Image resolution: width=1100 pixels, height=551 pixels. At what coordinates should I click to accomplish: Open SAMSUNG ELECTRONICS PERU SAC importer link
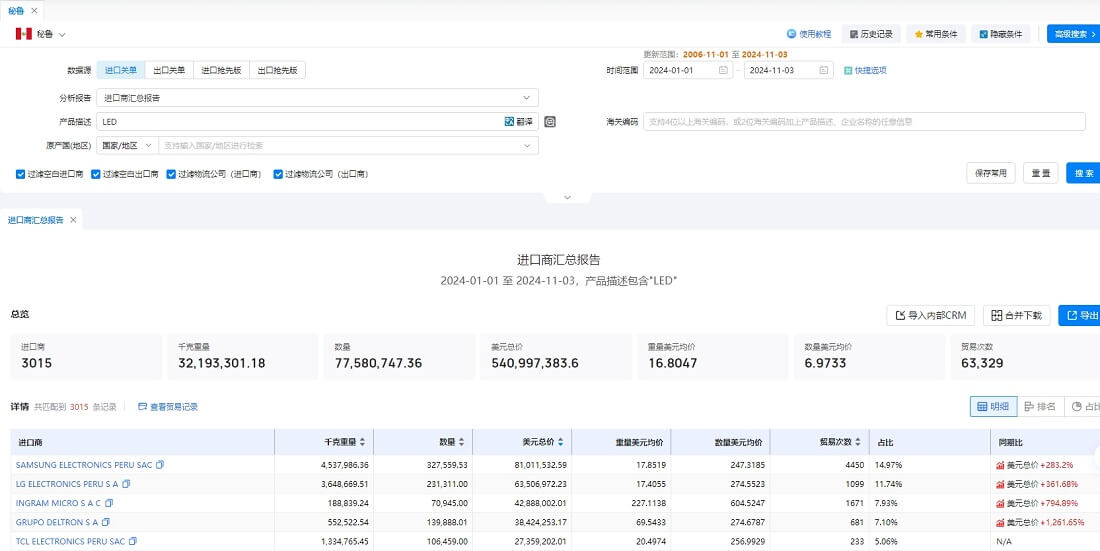(84, 465)
